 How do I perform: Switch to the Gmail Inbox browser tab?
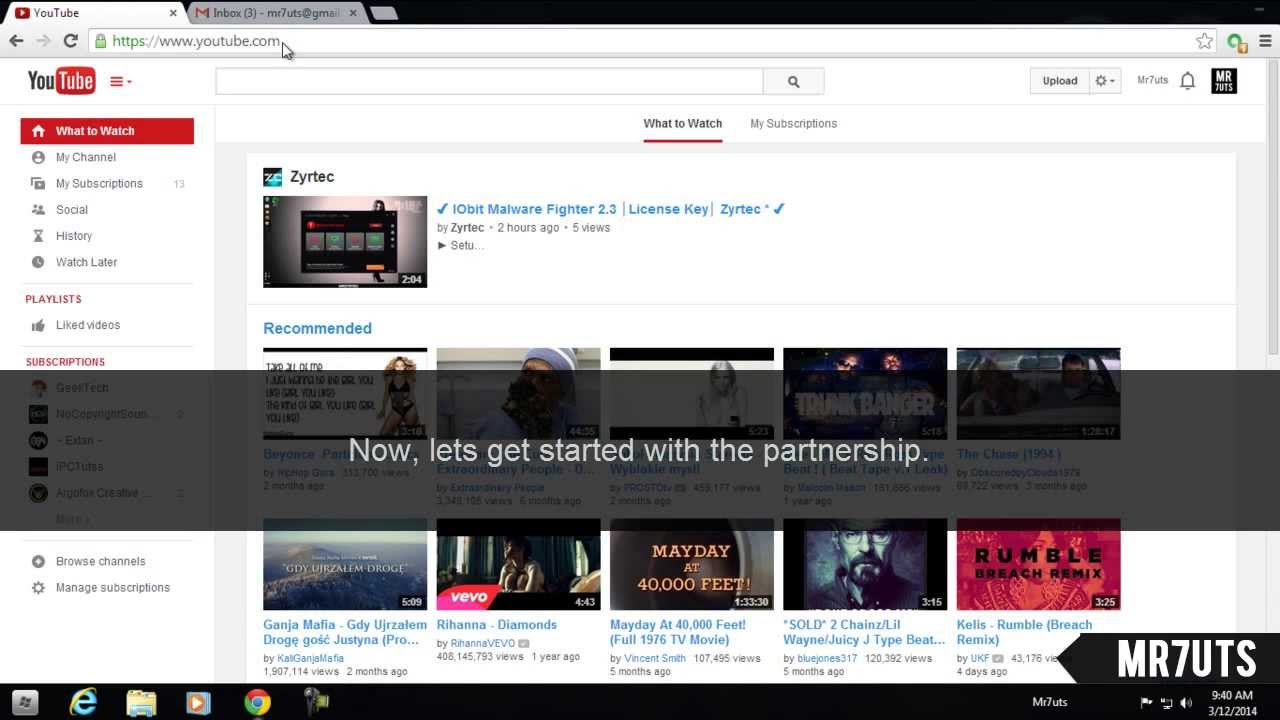point(276,13)
